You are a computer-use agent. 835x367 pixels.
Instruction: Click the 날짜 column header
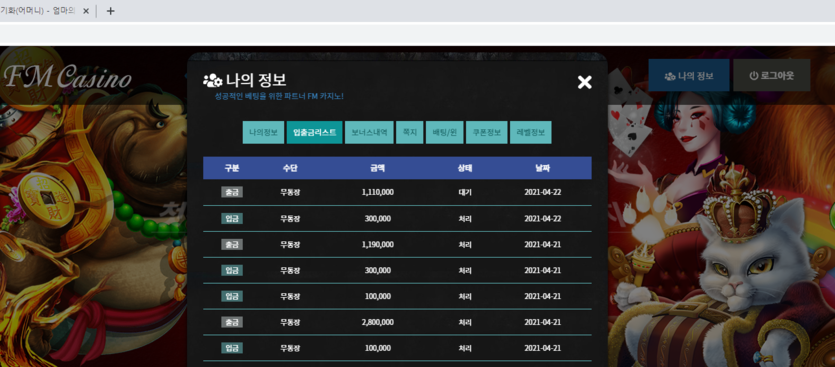[x=543, y=168]
